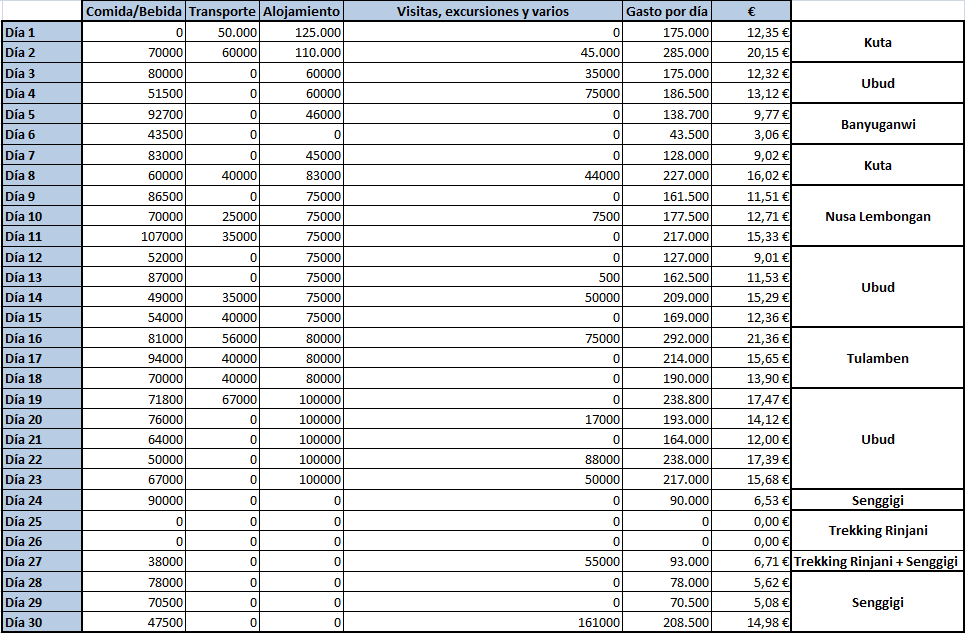The image size is (965, 633).
Task: Select the Transporte column header cell
Action: pos(222,11)
